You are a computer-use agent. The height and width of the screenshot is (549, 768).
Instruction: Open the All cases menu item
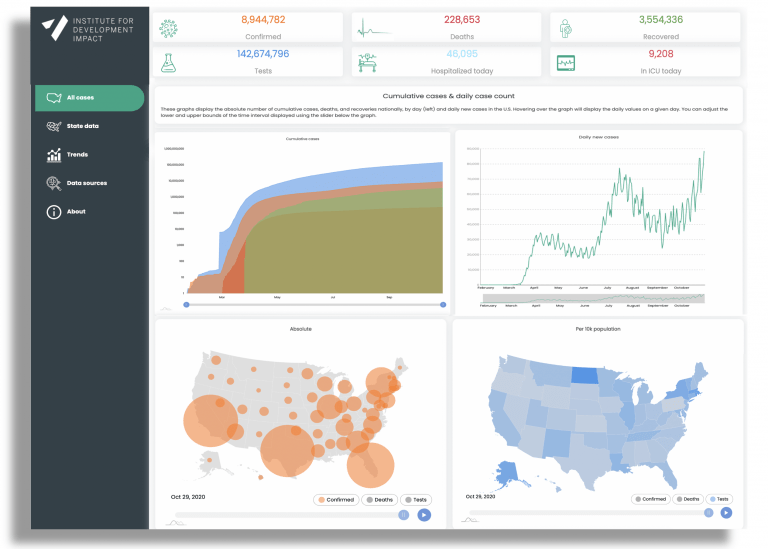tap(90, 98)
